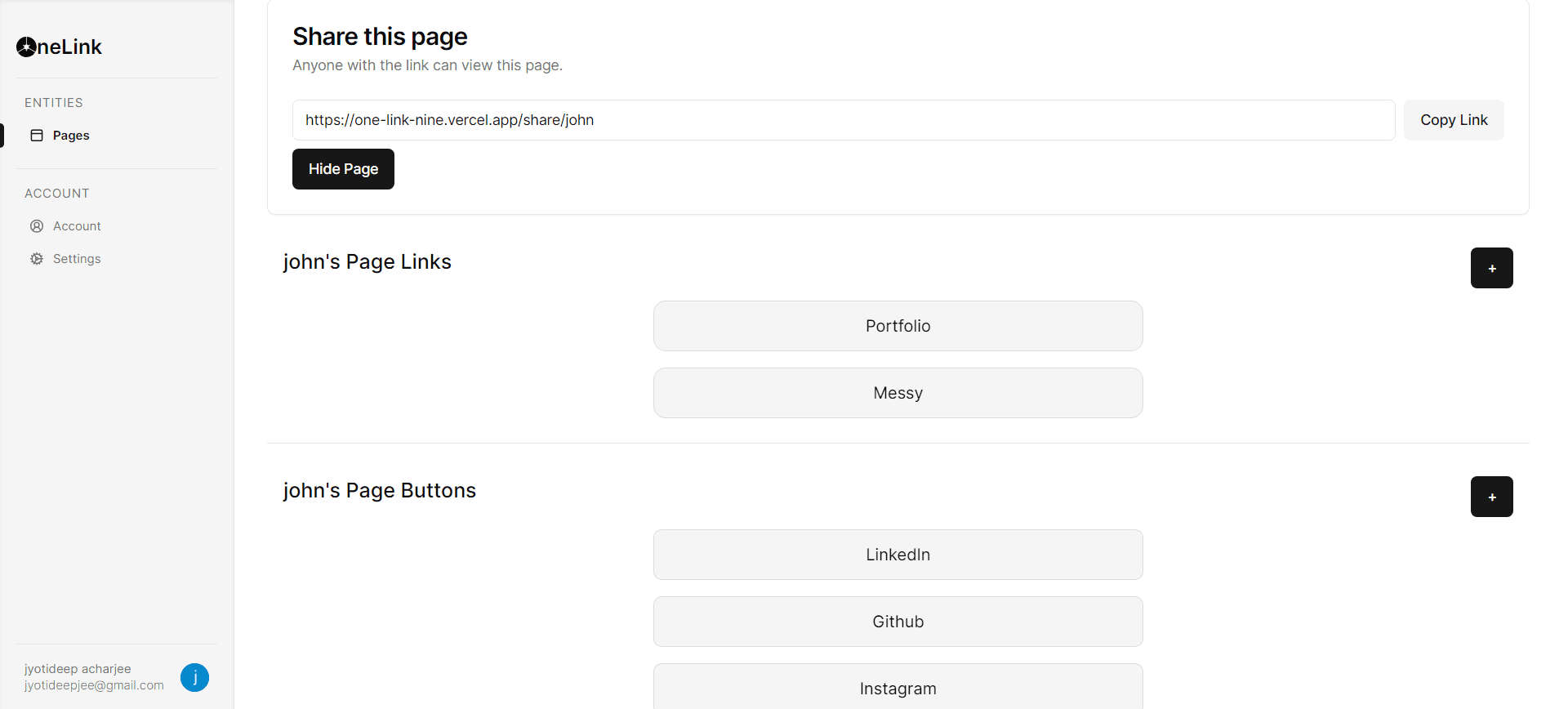Add a new link to john's Page Links
This screenshot has width=1568, height=709.
coord(1491,268)
